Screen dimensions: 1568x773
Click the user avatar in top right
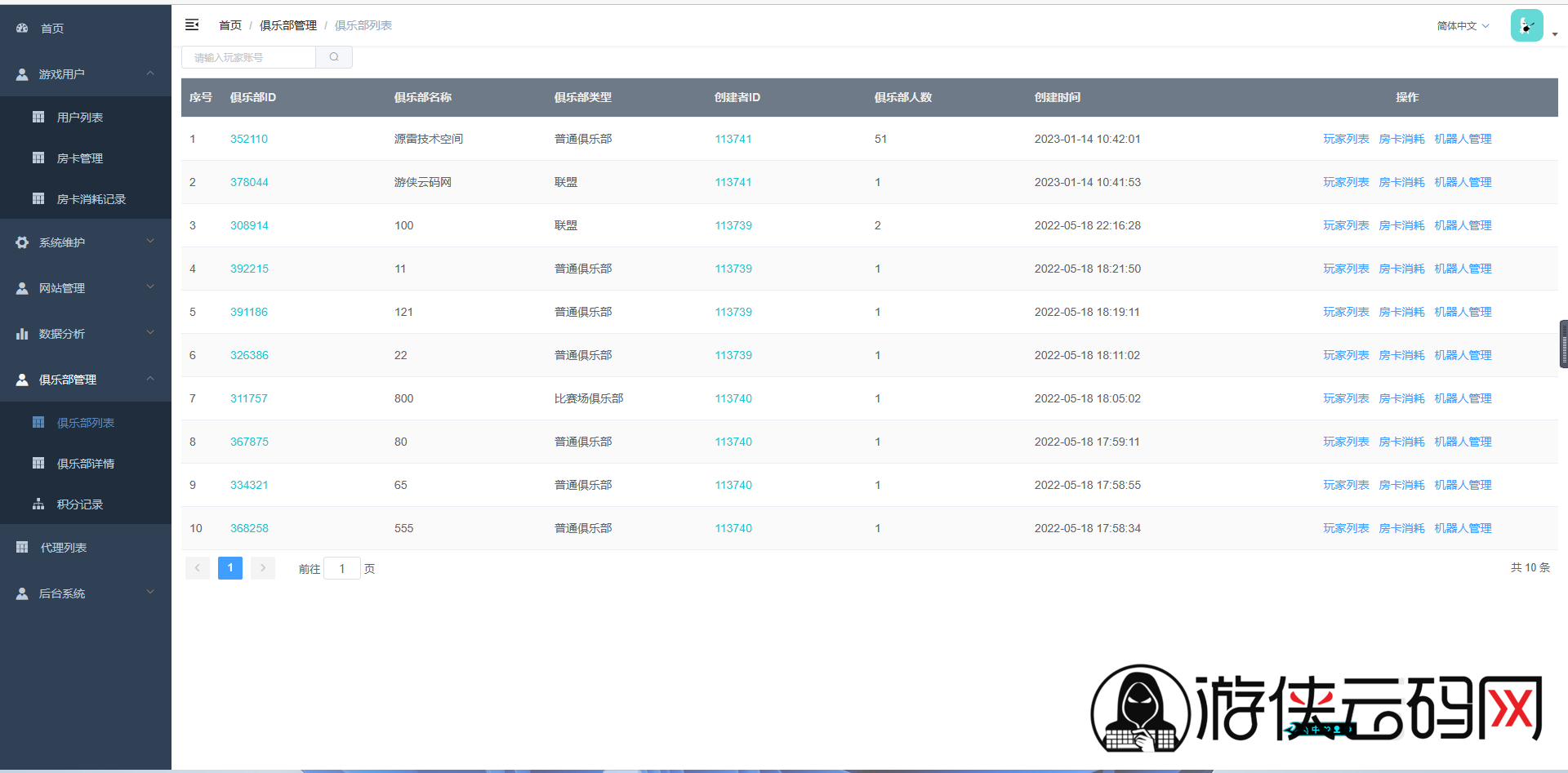(x=1526, y=26)
